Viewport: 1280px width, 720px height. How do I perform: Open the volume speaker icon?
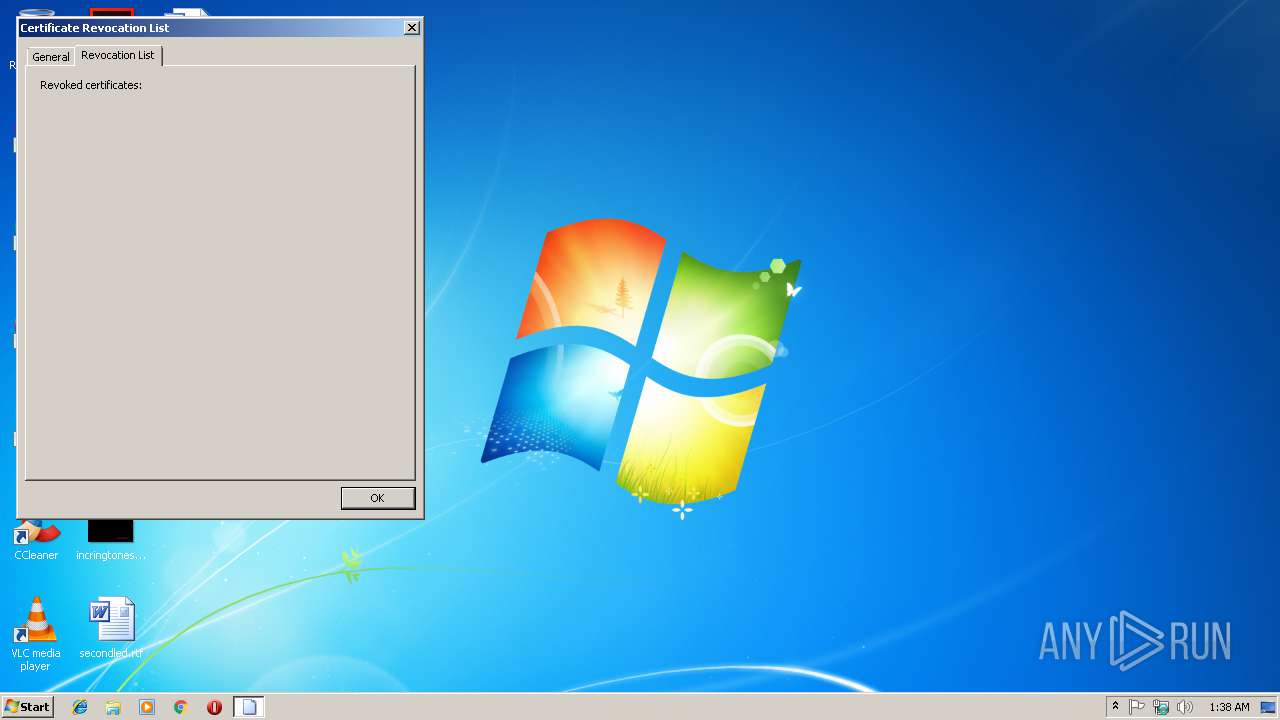click(1185, 707)
